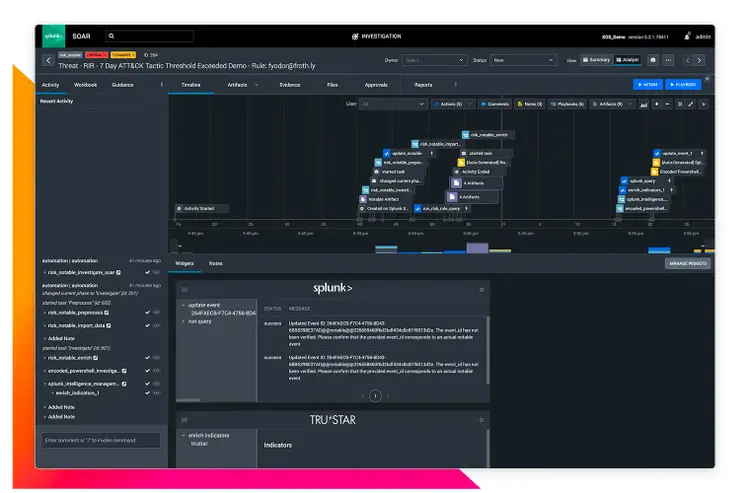Click the Splunk widget settings gear
The image size is (750, 493).
click(x=482, y=288)
